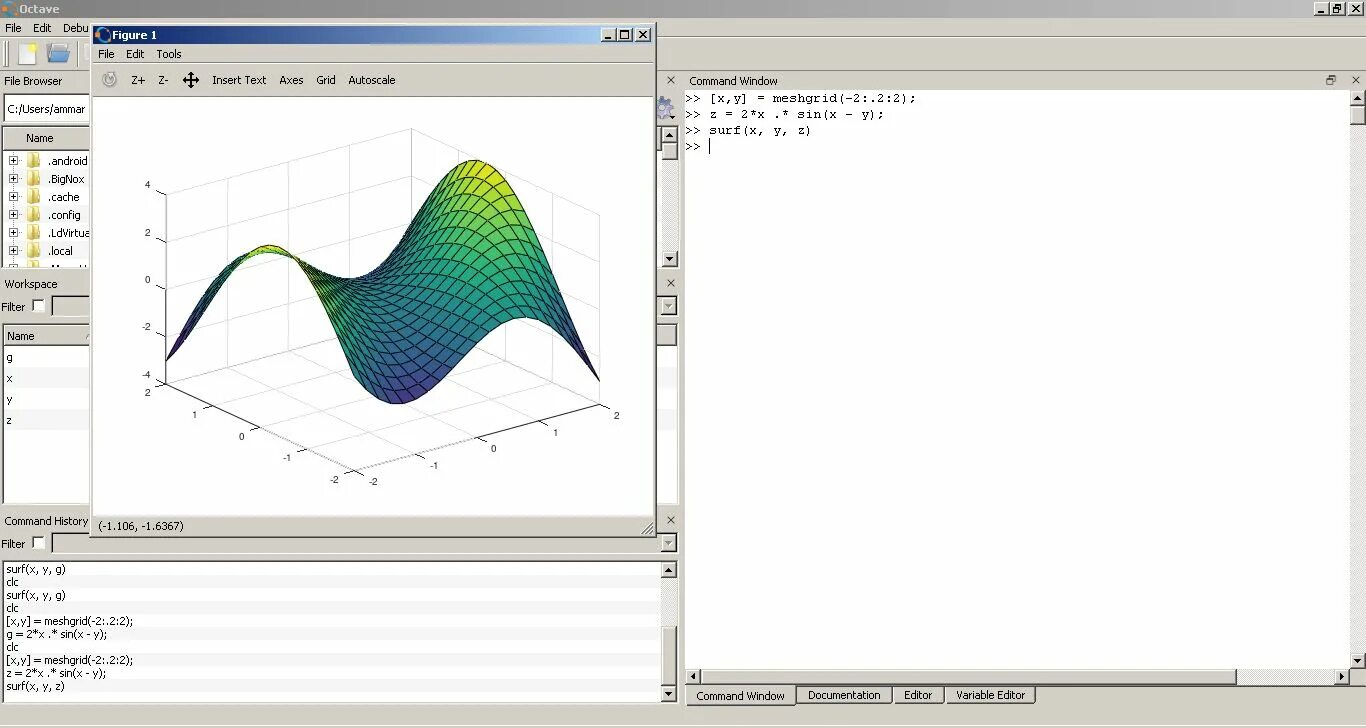Click Command Window horizontal scroll right arrow
Image resolution: width=1366 pixels, height=728 pixels.
click(1341, 676)
